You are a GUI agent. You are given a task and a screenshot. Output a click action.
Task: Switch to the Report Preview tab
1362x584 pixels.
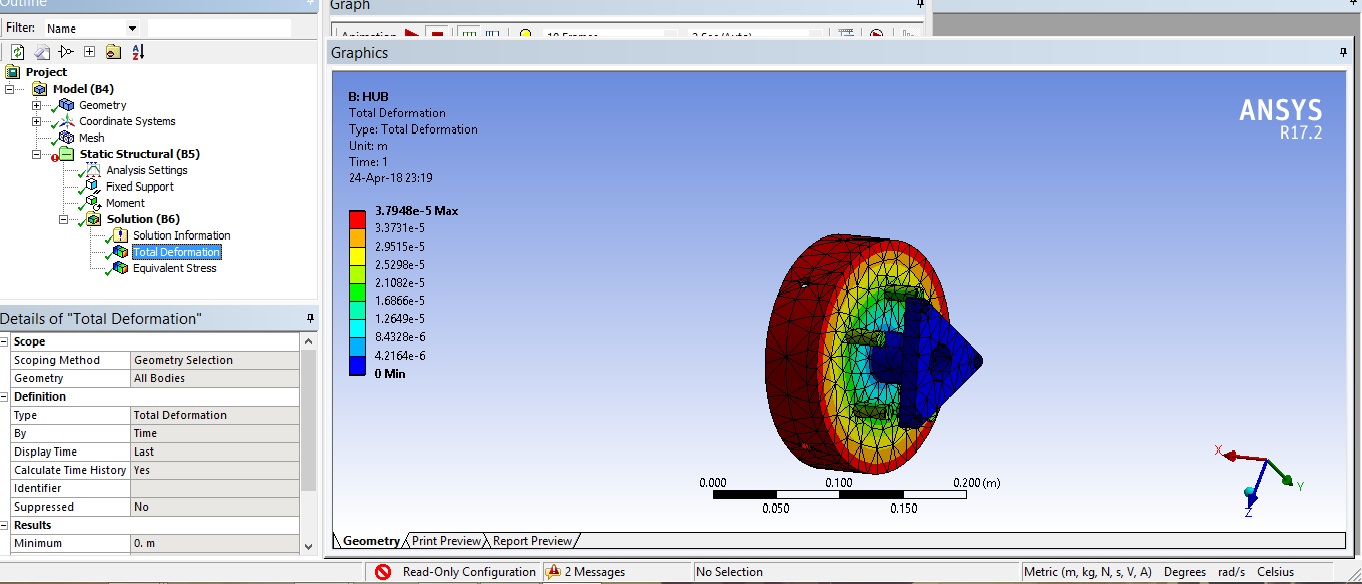532,541
